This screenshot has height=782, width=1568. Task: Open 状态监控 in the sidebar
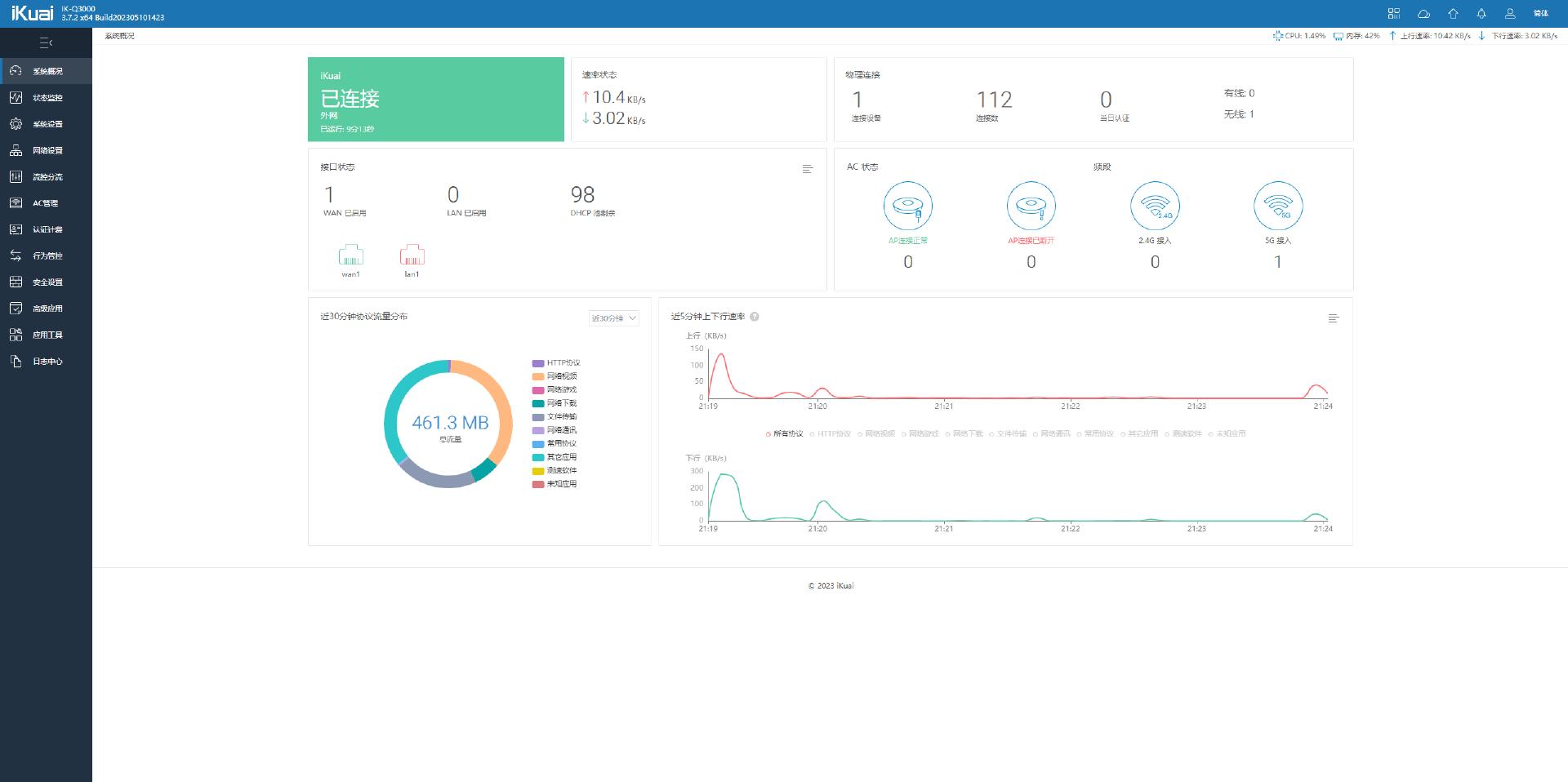click(47, 98)
